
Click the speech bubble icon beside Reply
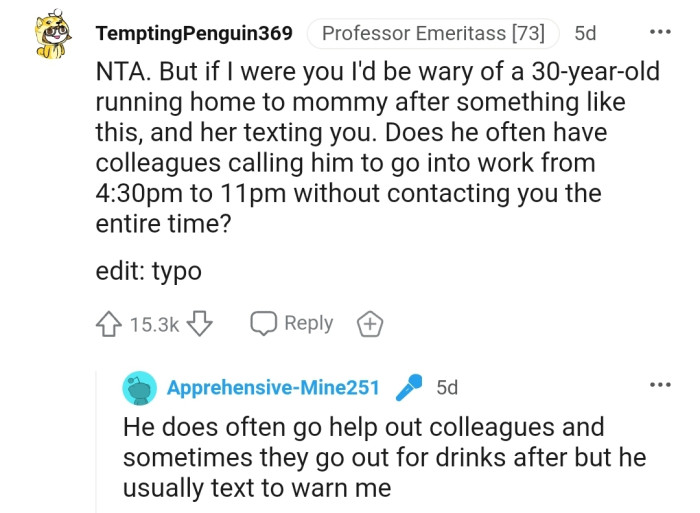click(x=263, y=323)
